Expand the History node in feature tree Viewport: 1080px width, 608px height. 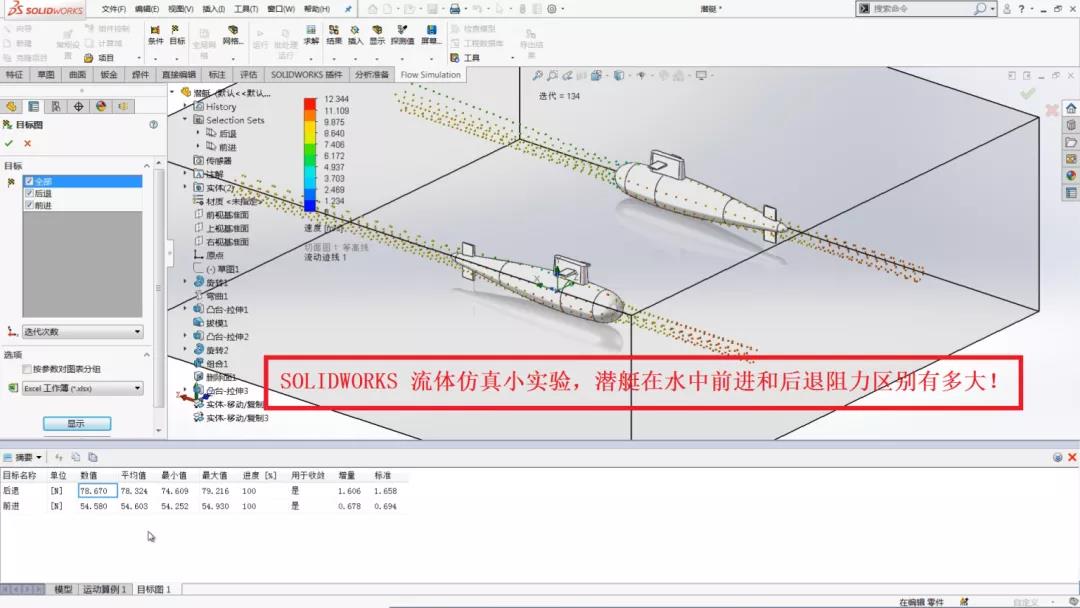click(x=186, y=106)
